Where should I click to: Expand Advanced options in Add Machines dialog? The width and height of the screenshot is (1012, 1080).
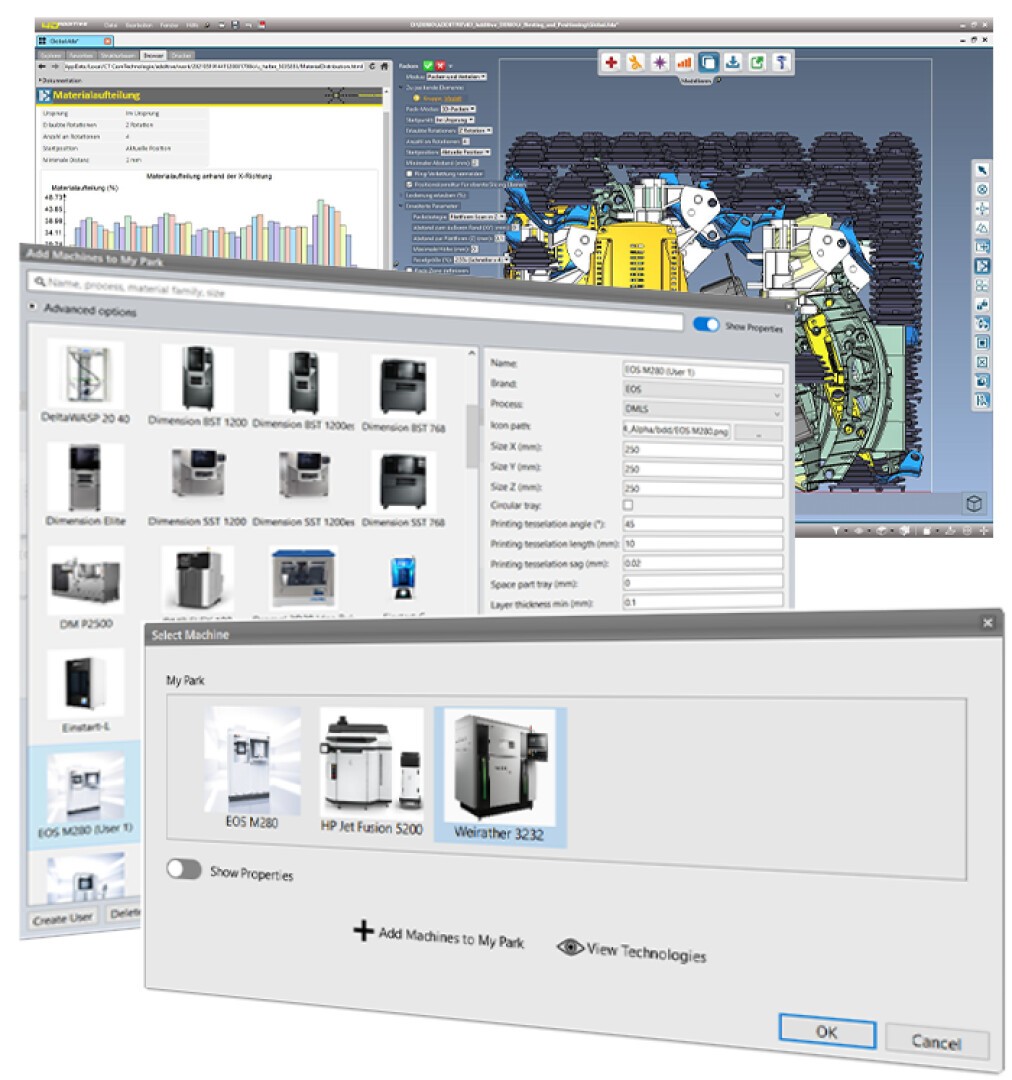(x=32, y=306)
